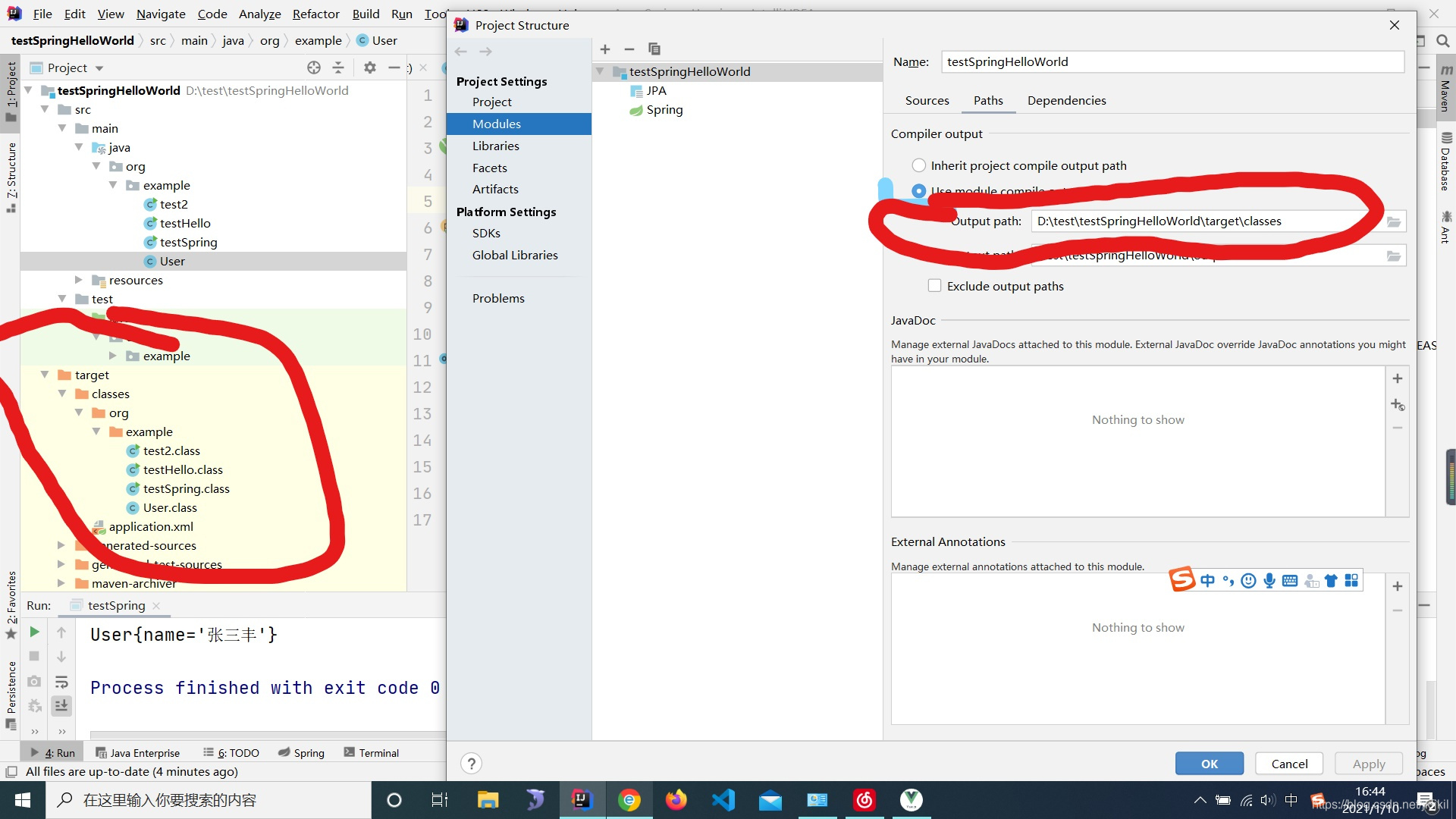
Task: Toggle Exclude output paths checkbox
Action: point(933,285)
